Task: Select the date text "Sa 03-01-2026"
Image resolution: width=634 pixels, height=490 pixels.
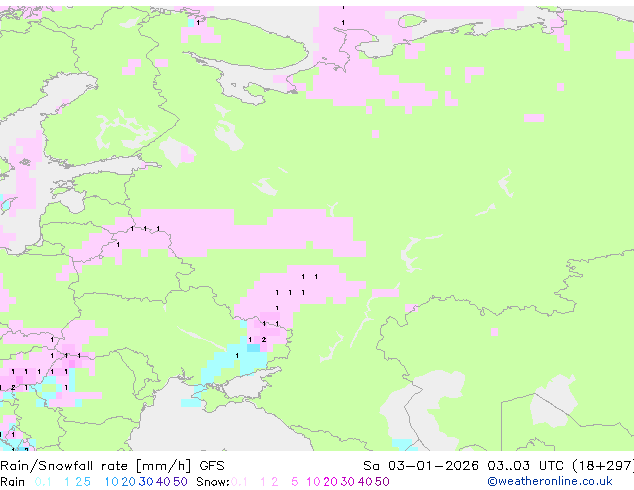Action: [x=421, y=466]
